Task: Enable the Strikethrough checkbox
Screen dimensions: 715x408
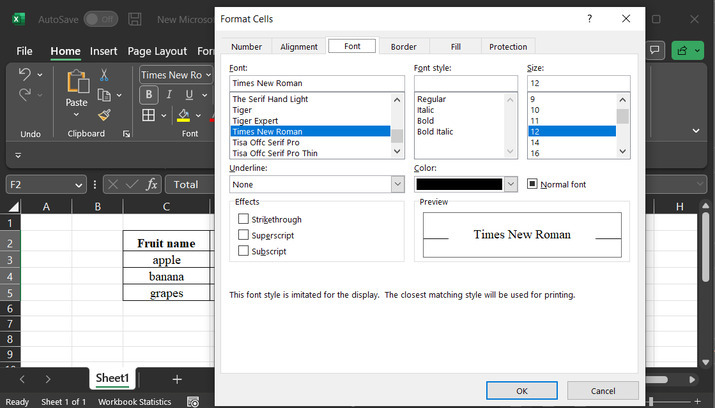Action: pos(244,219)
